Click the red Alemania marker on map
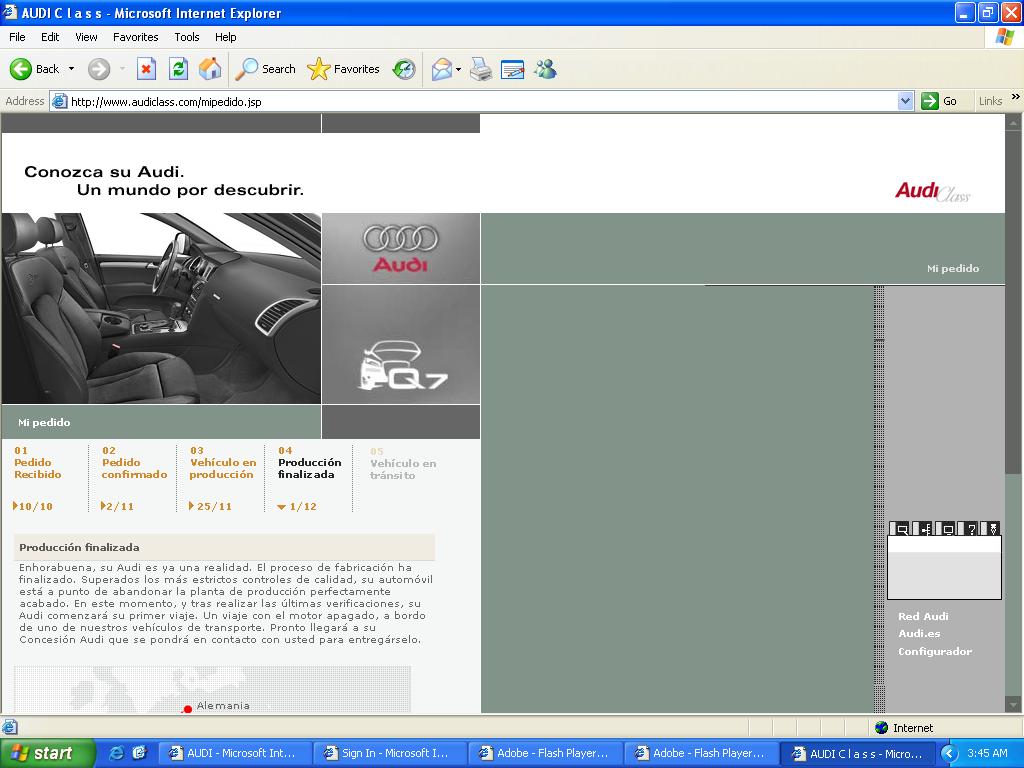The image size is (1024, 768). tap(187, 709)
